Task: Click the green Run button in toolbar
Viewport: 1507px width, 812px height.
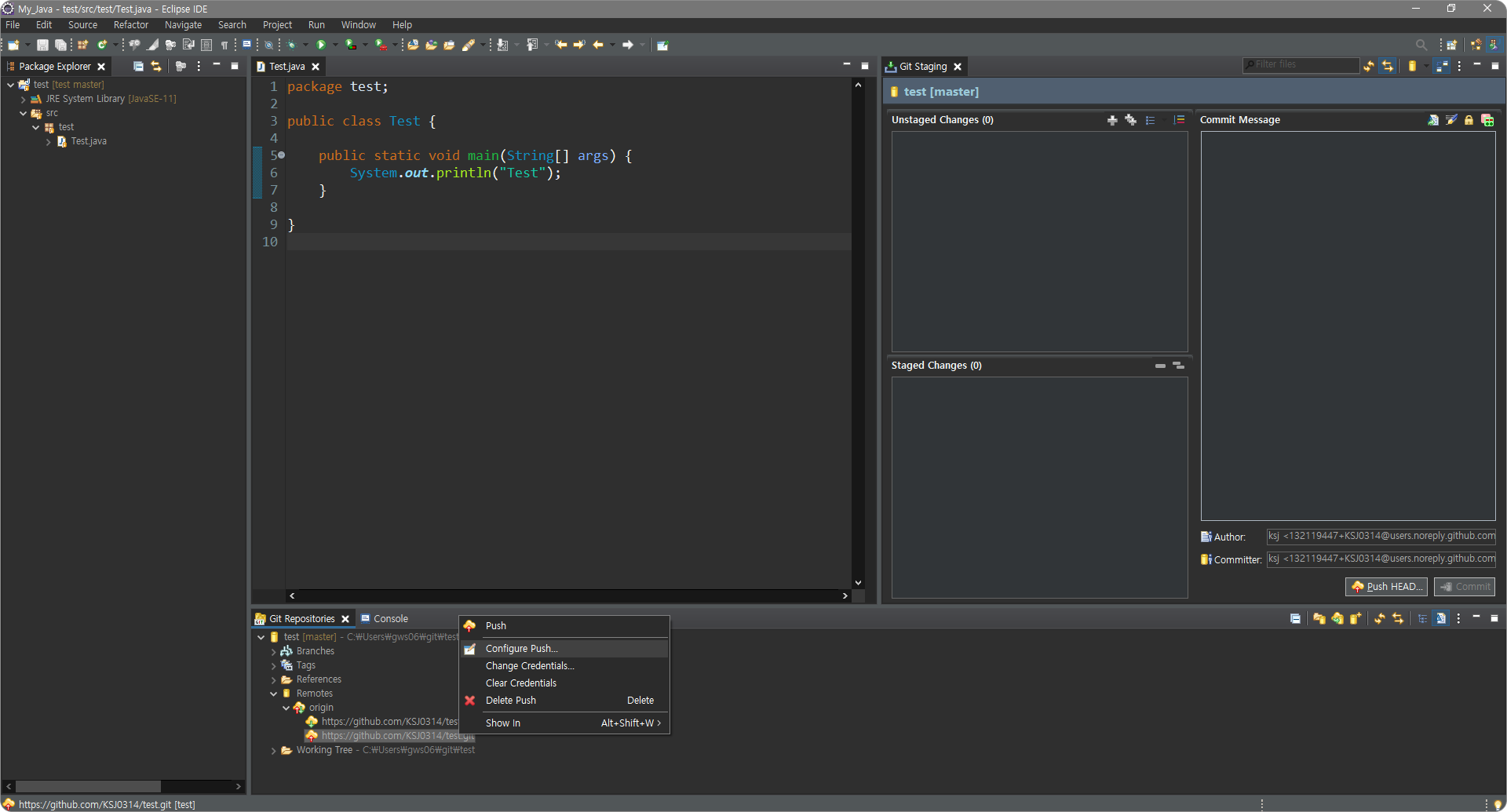Action: [x=321, y=45]
